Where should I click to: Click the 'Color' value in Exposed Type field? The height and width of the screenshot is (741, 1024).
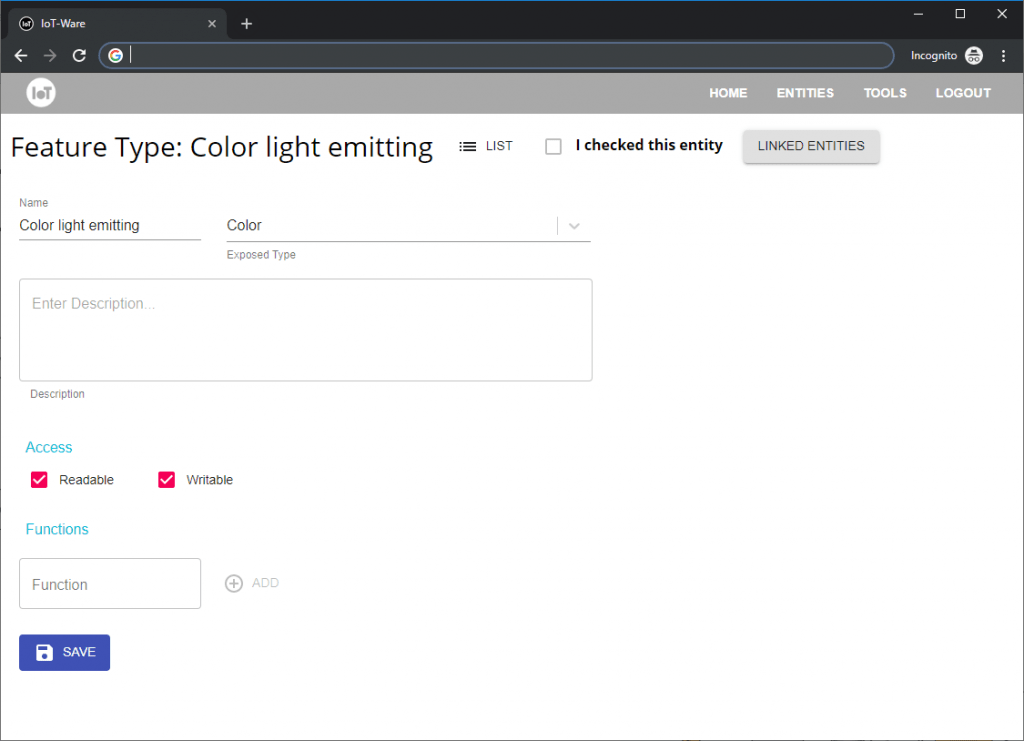[x=244, y=225]
